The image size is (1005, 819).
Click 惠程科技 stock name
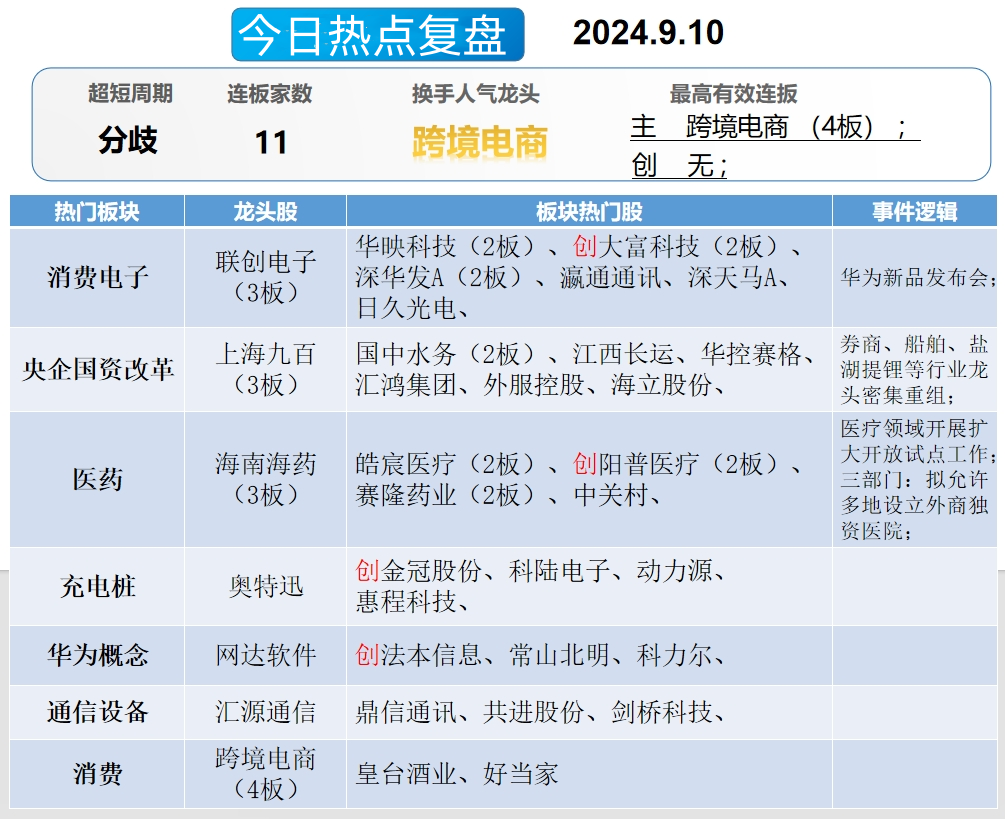(x=406, y=602)
